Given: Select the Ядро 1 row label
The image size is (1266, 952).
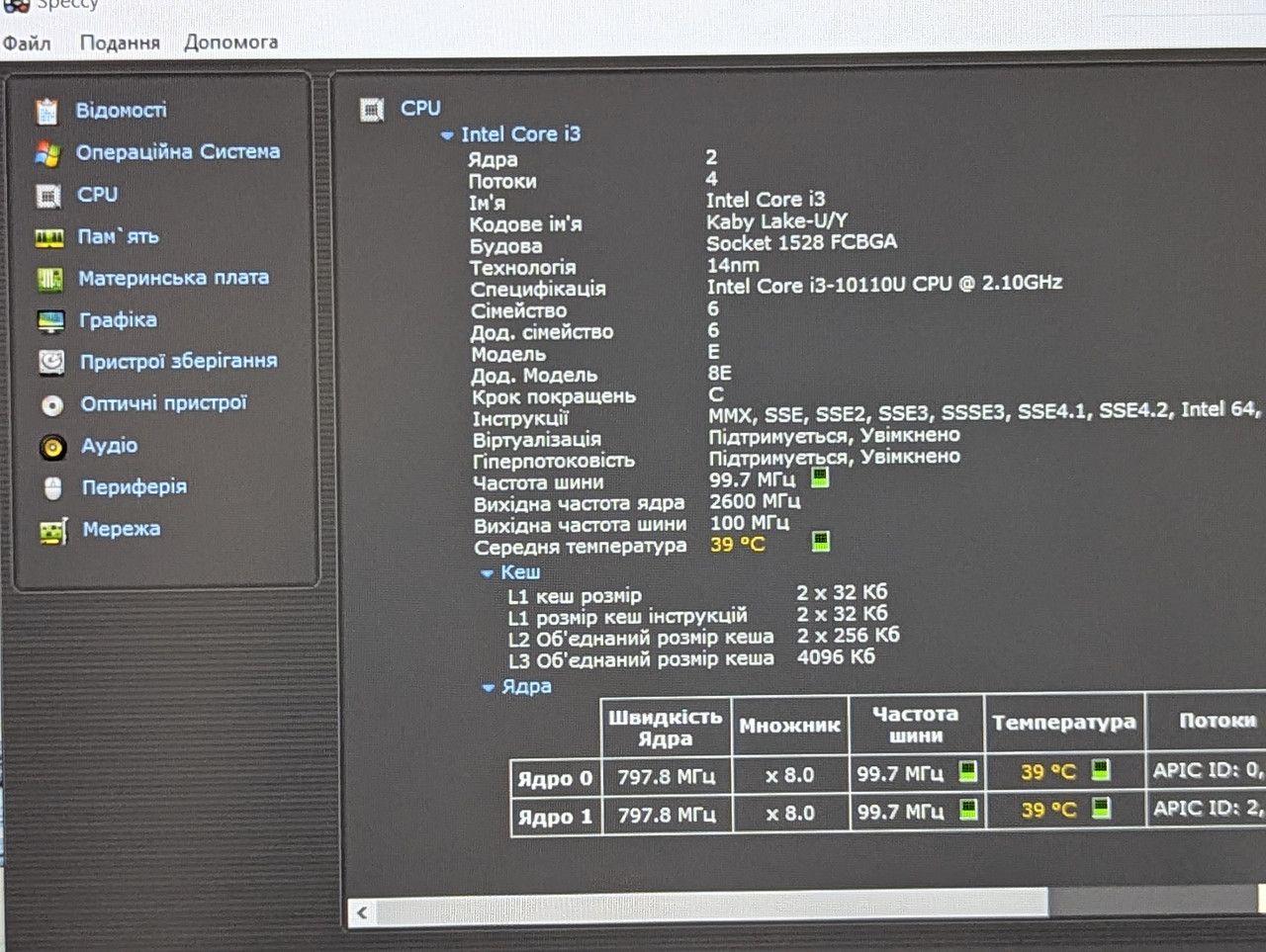Looking at the screenshot, I should click(x=556, y=818).
